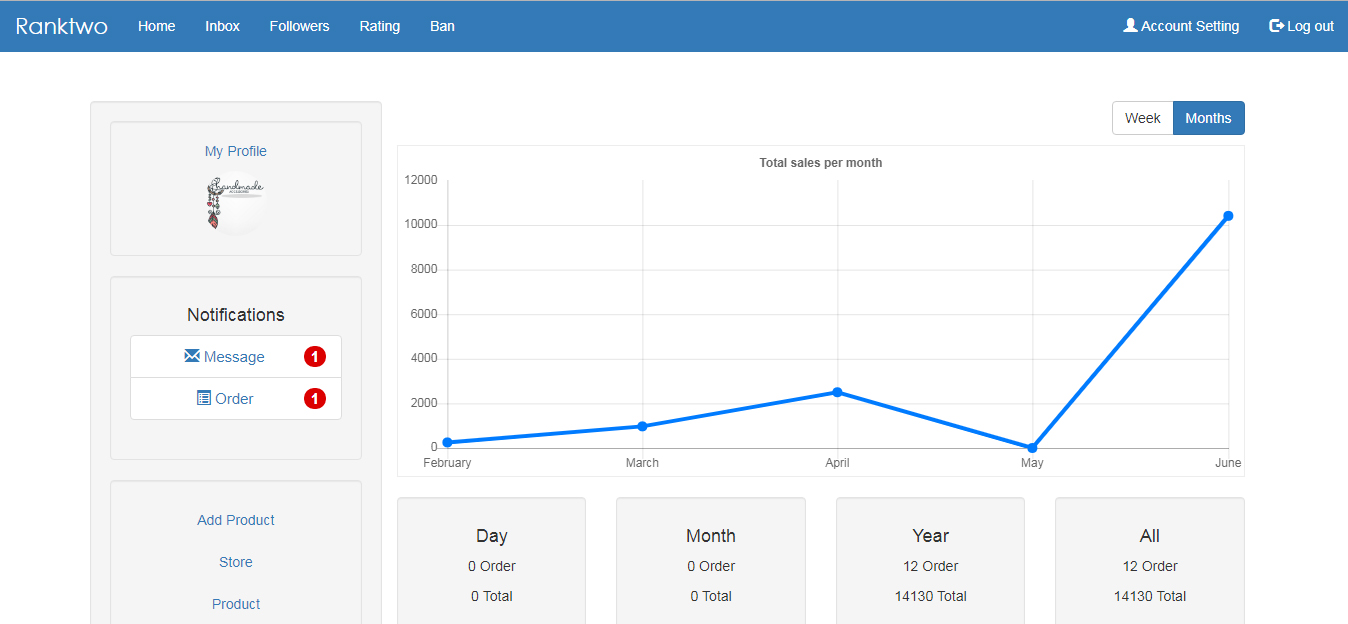This screenshot has width=1348, height=624.
Task: Open the Ban page in navbar
Action: (442, 26)
